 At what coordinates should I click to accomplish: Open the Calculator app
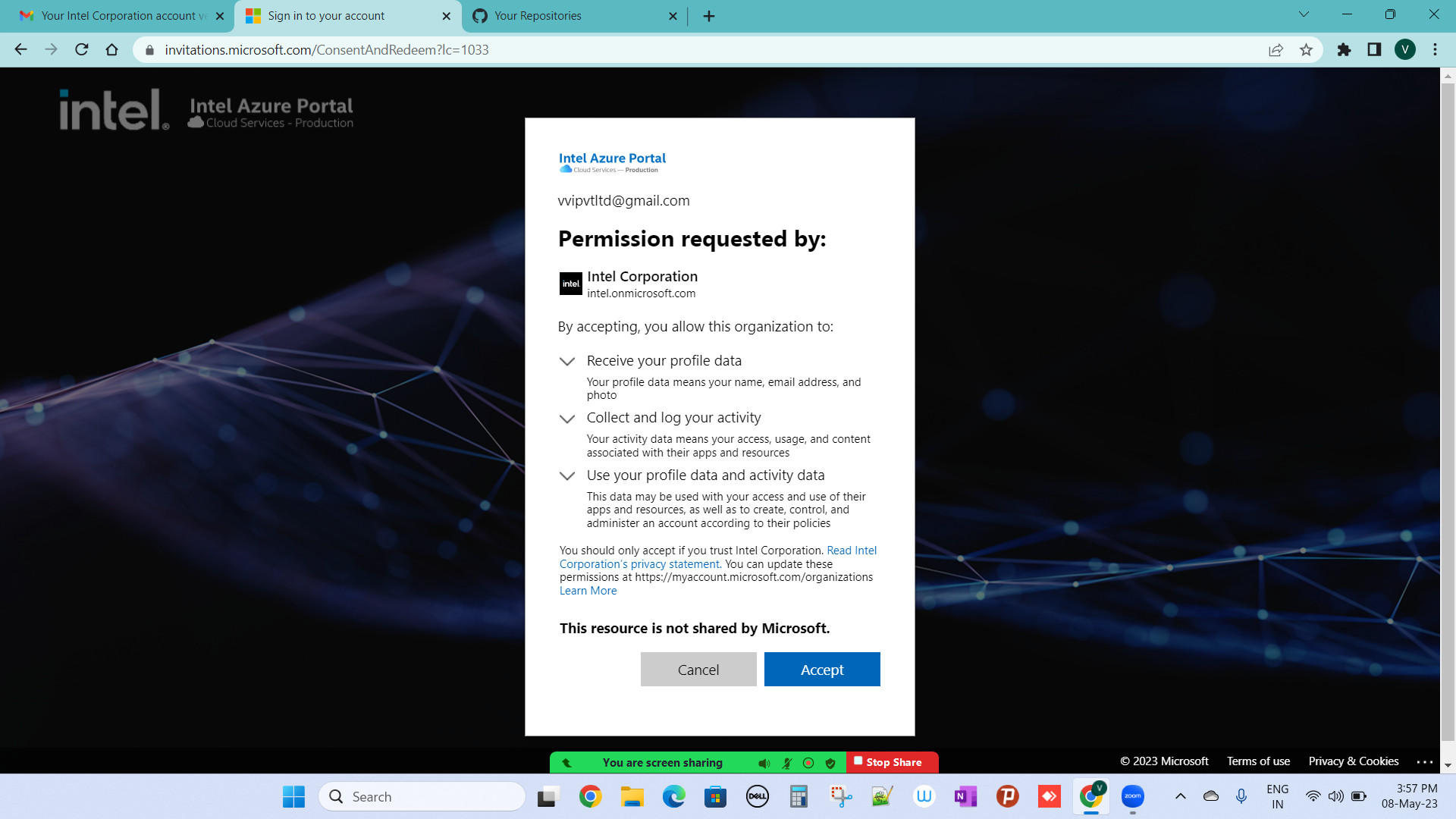coord(799,796)
